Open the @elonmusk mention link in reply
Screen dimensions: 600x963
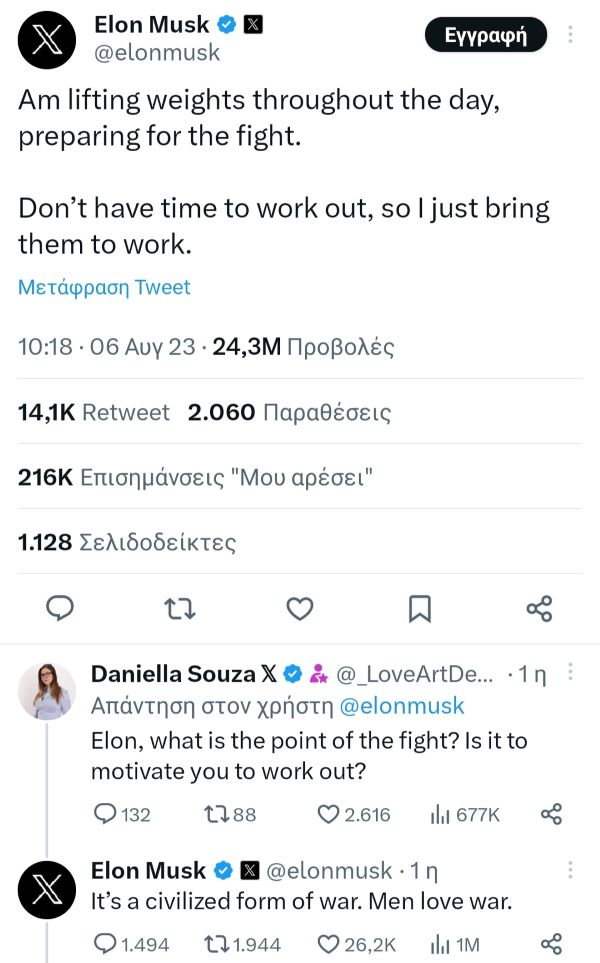[x=402, y=706]
